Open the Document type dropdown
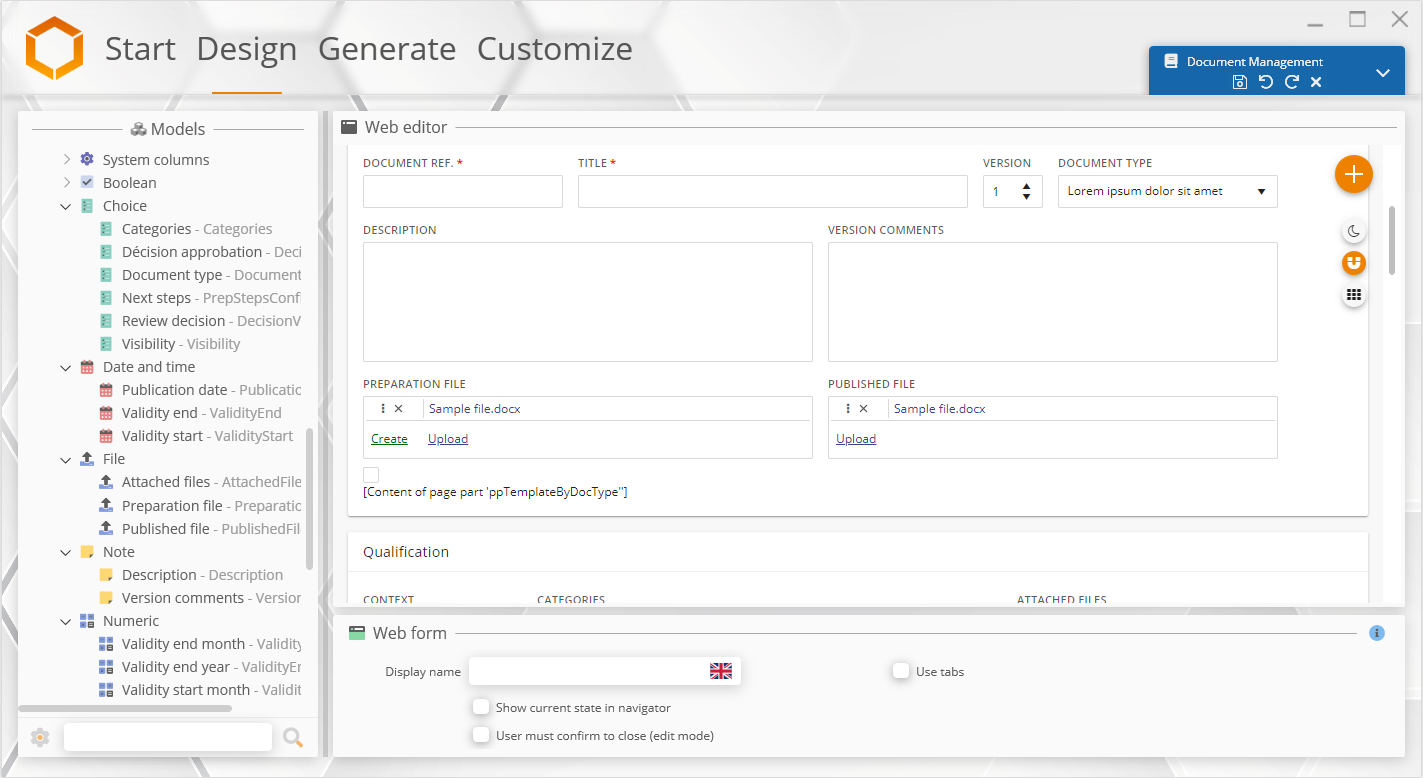 (x=1167, y=191)
